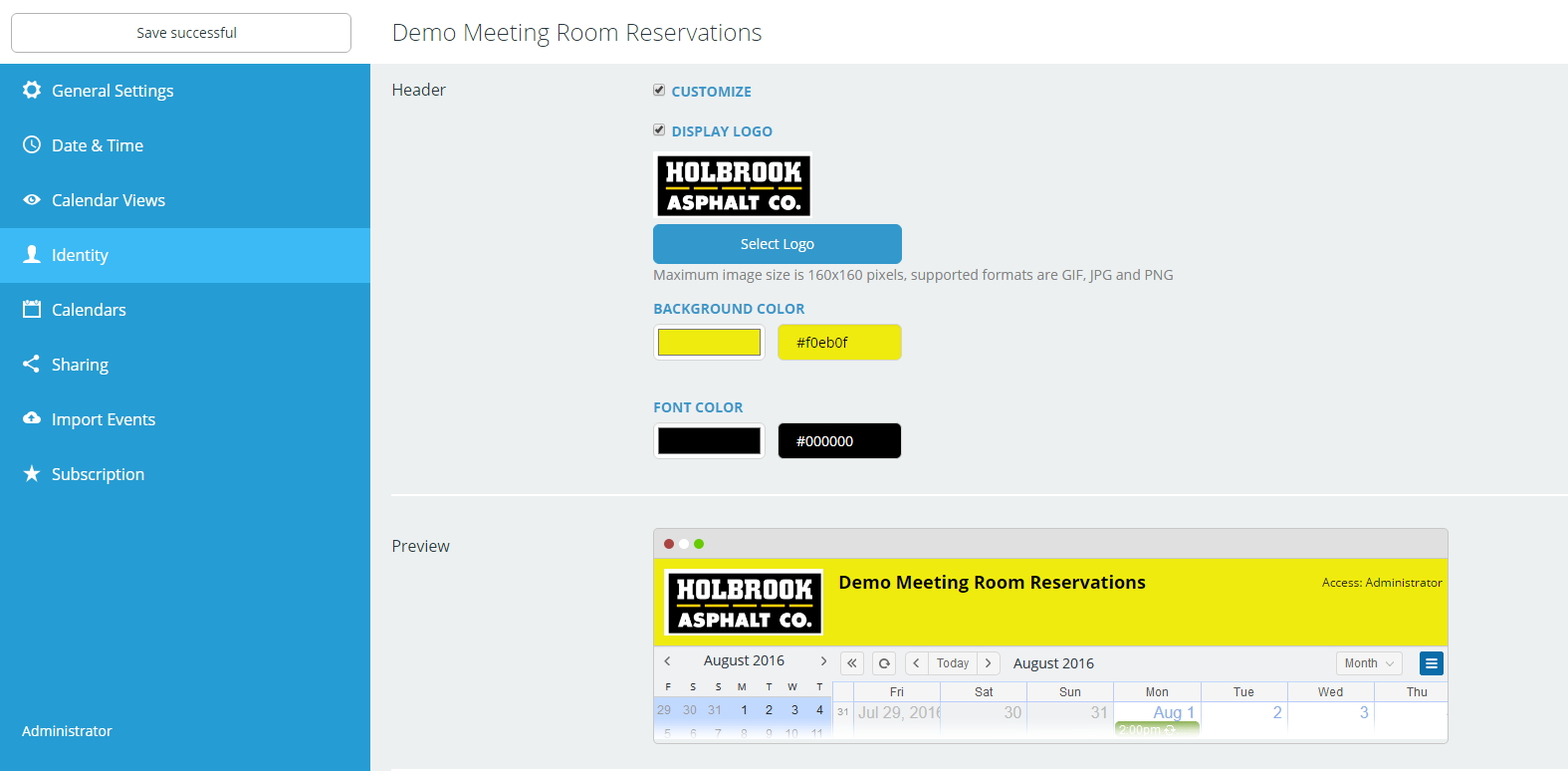Open the yellow background color swatch

point(709,343)
